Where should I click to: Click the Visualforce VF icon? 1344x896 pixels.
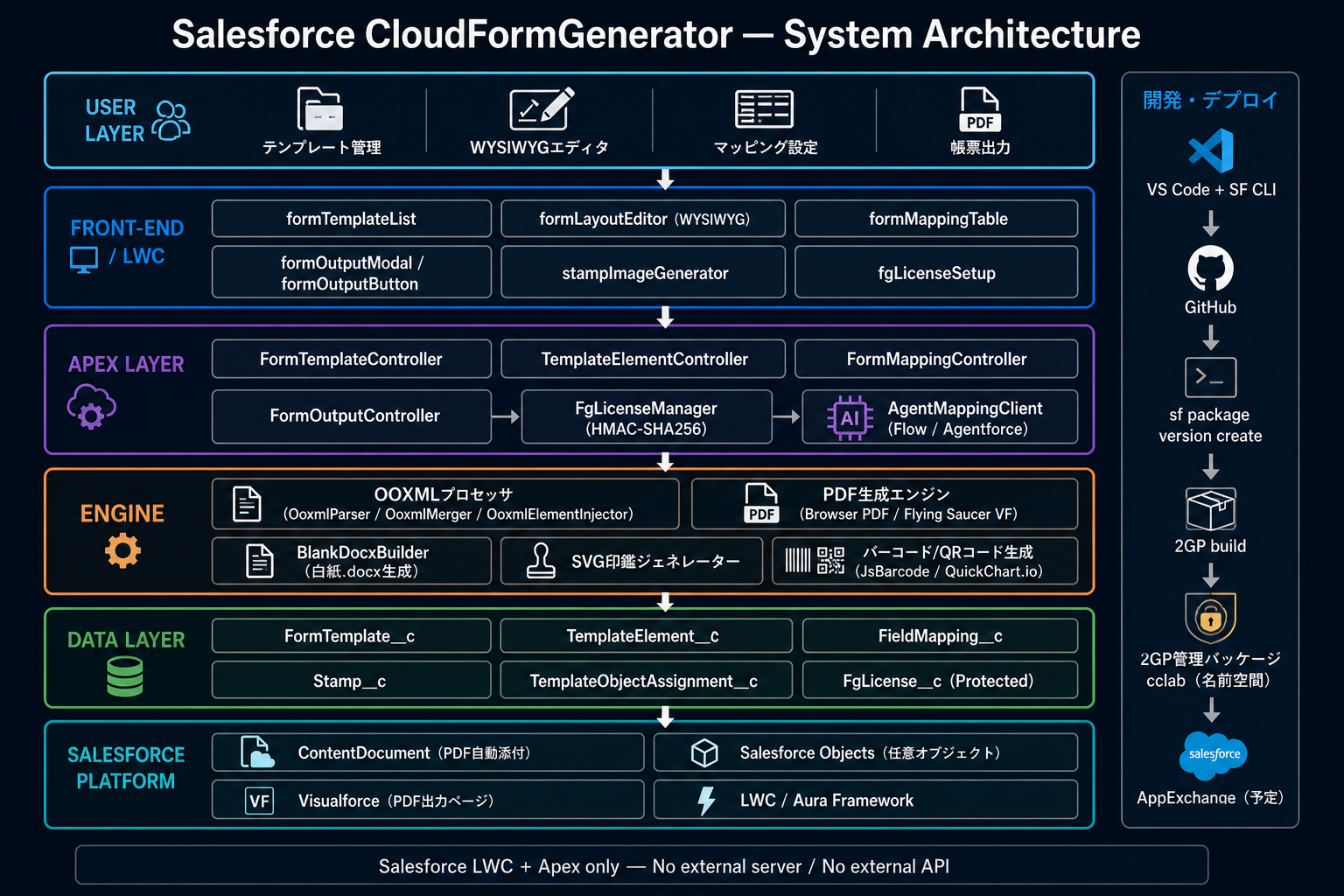click(x=259, y=801)
